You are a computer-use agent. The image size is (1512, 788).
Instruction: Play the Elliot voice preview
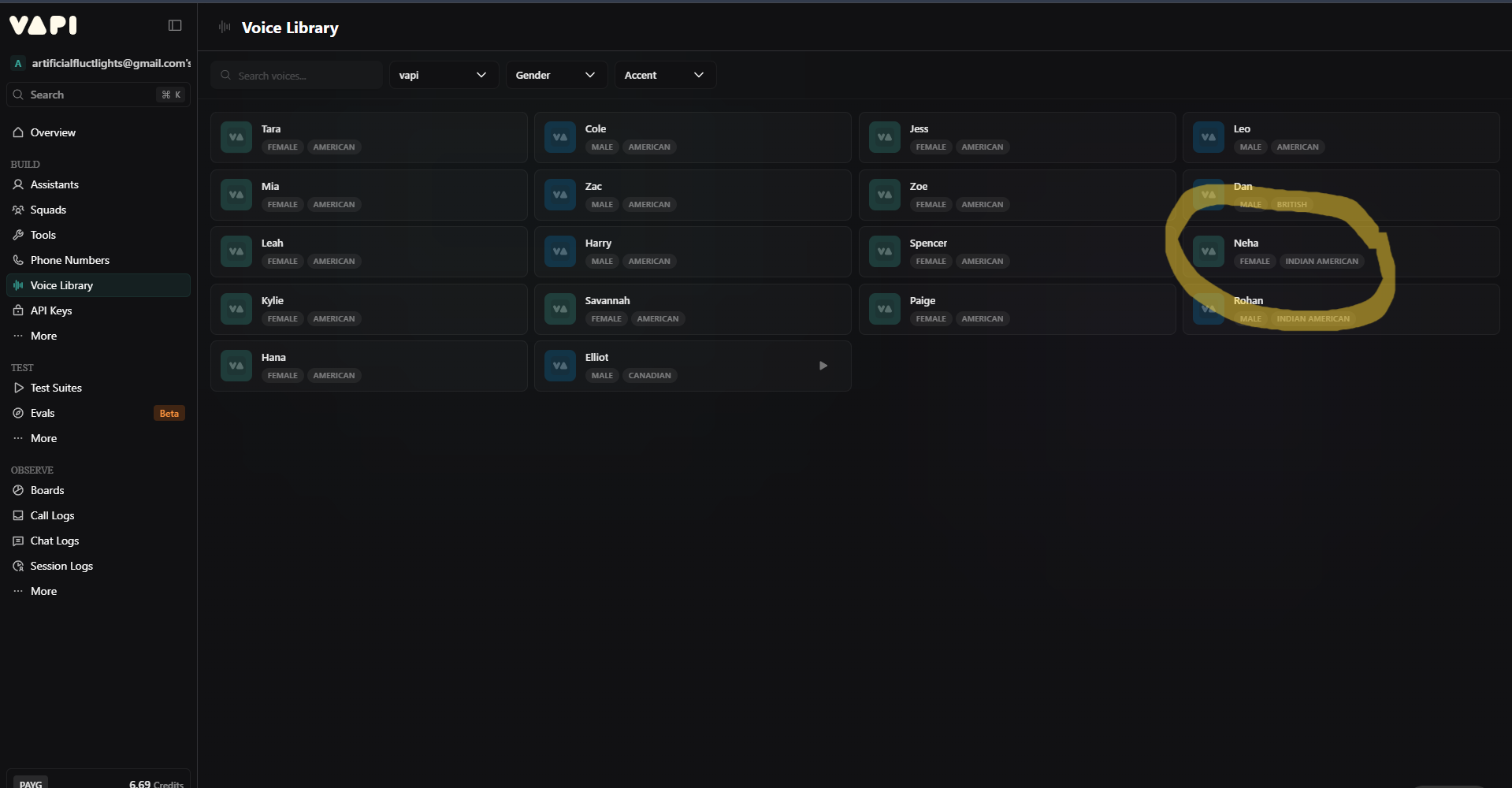pos(823,366)
